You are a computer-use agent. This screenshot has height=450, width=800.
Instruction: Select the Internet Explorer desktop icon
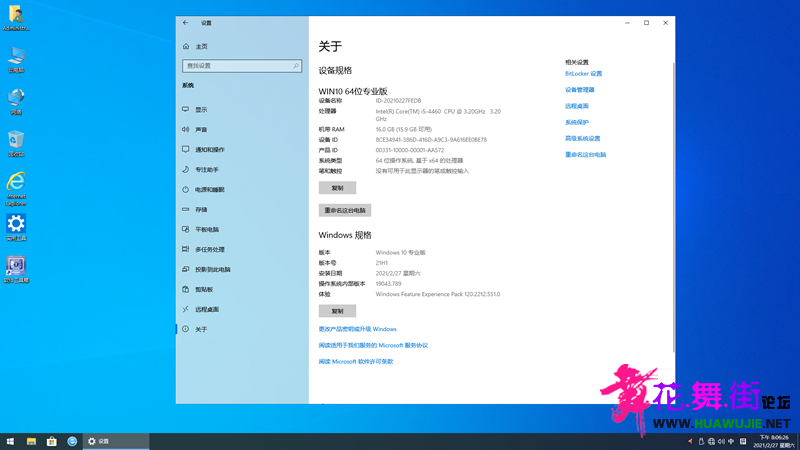(16, 189)
